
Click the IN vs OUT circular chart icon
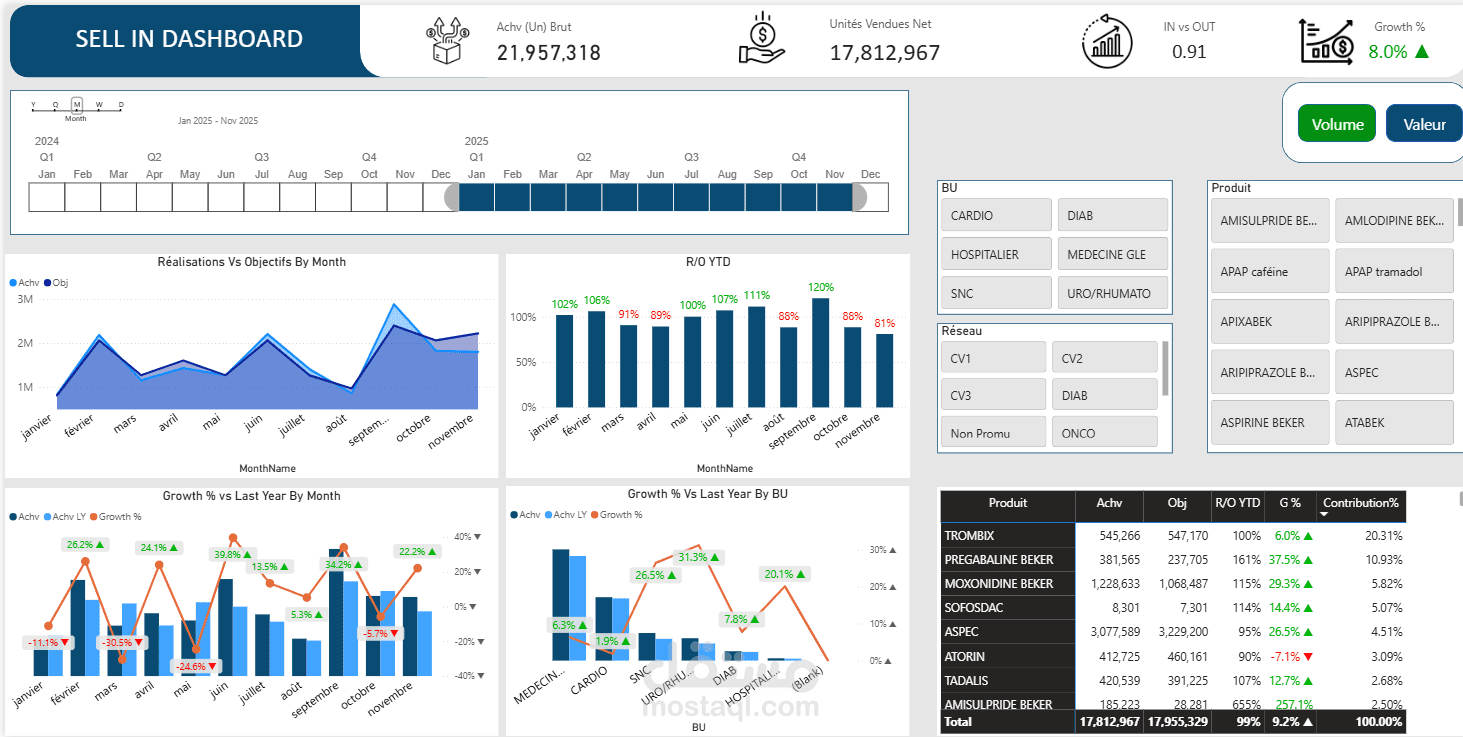click(x=1108, y=42)
